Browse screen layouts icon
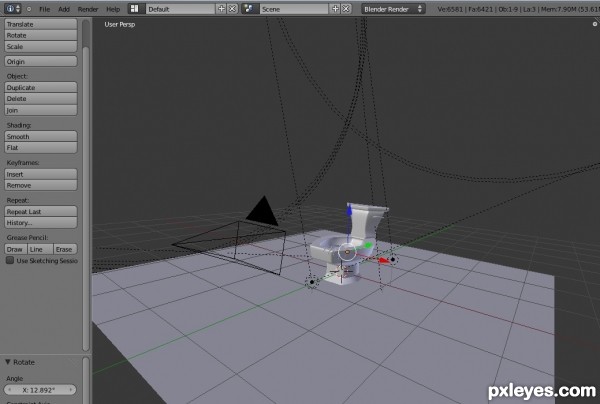Viewport: 600px width, 404px height. pyautogui.click(x=136, y=9)
